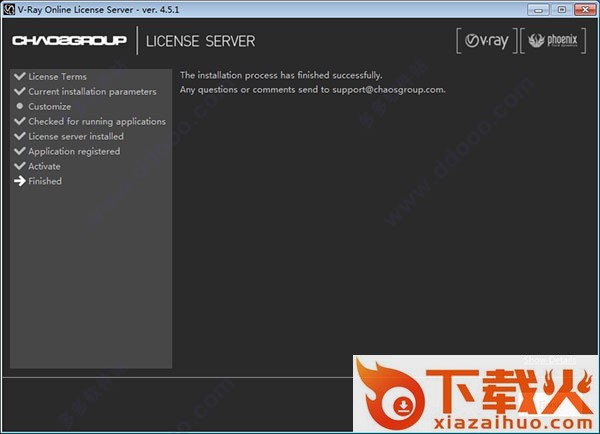The image size is (600, 434).
Task: Open the License server installed step
Action: pos(76,137)
